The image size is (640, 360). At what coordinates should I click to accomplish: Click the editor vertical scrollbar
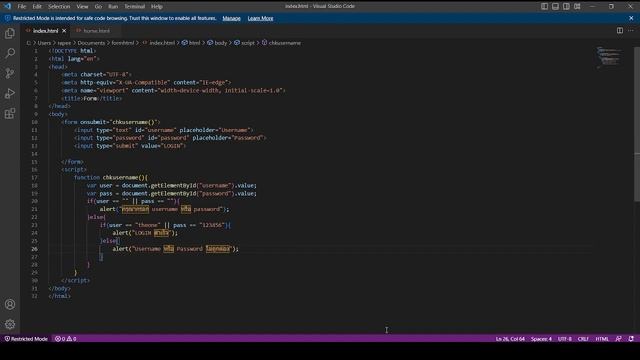(x=637, y=124)
